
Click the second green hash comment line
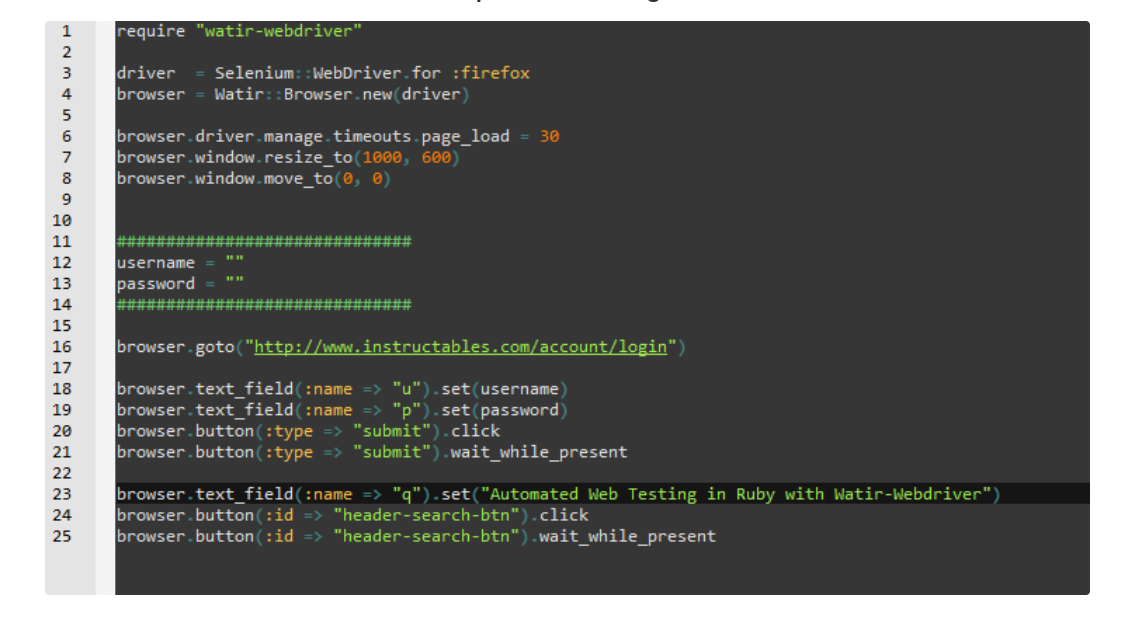tap(264, 304)
